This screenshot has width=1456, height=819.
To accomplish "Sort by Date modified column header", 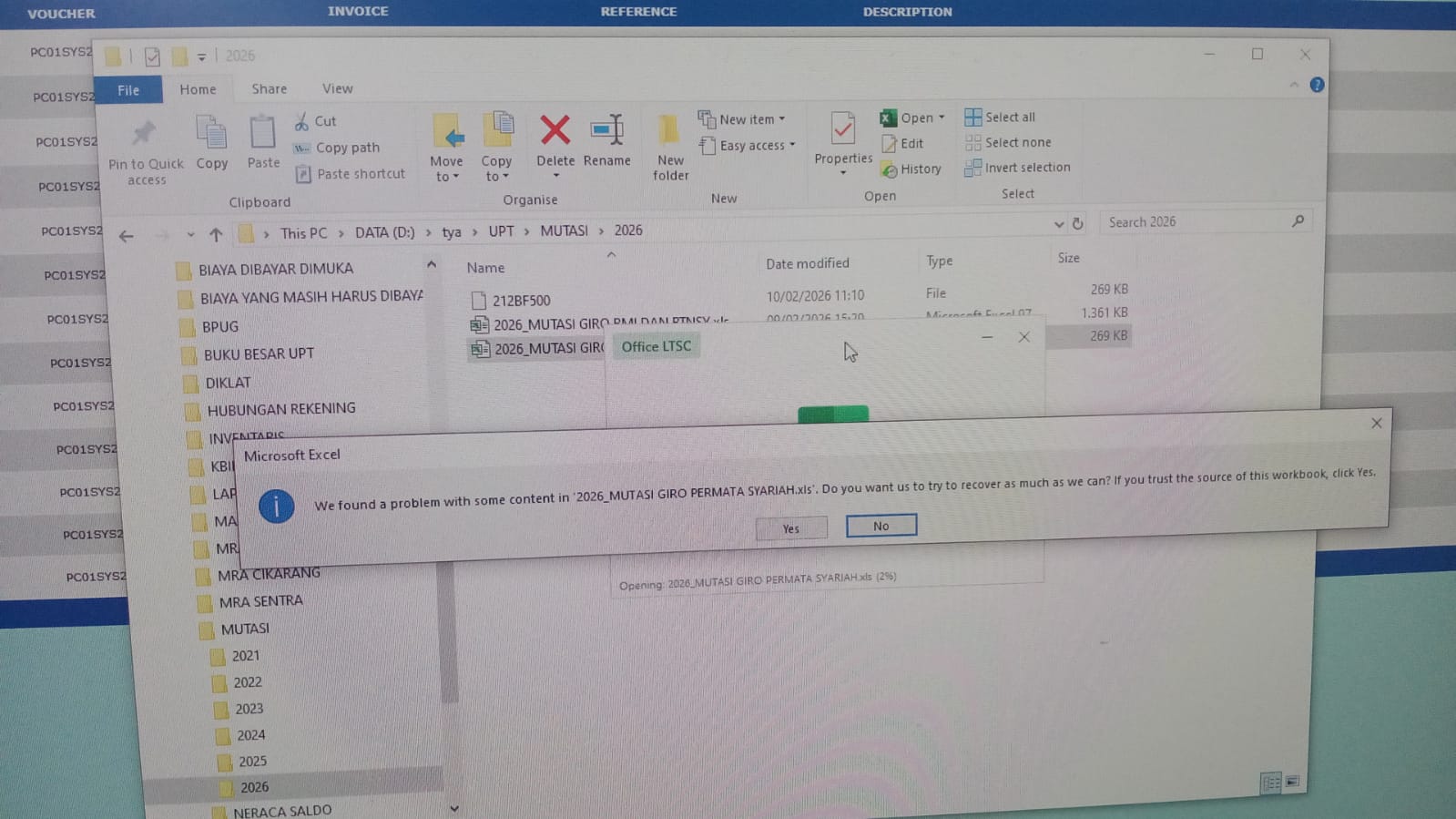I will (807, 263).
